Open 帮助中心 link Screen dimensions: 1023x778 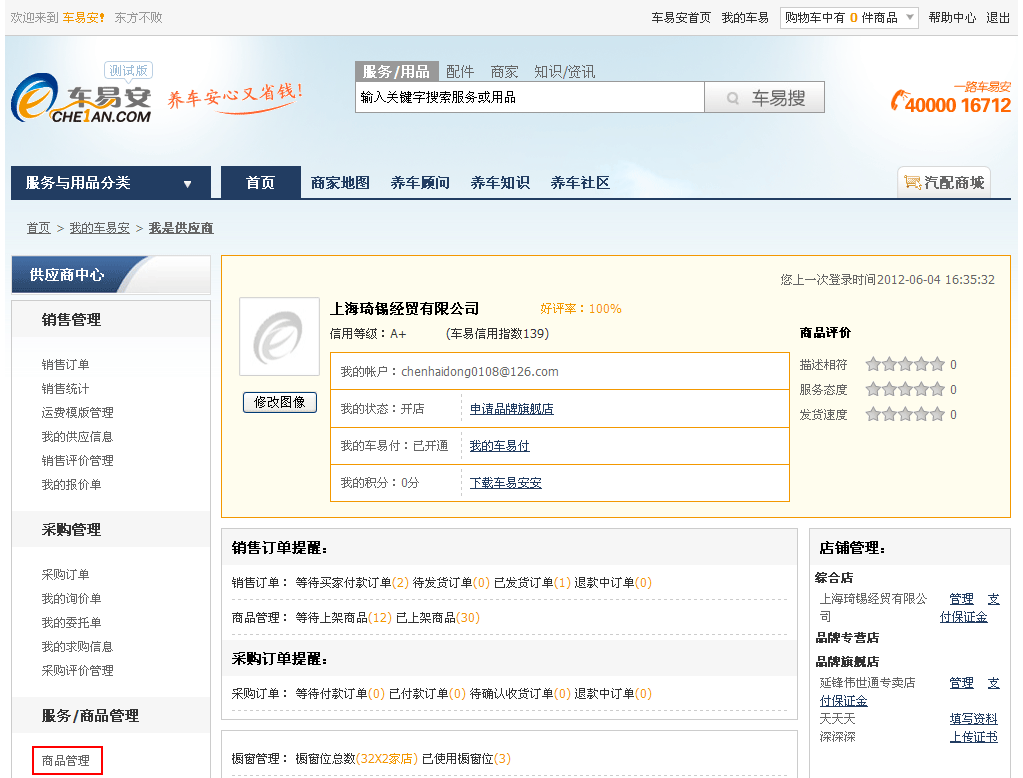click(x=953, y=18)
